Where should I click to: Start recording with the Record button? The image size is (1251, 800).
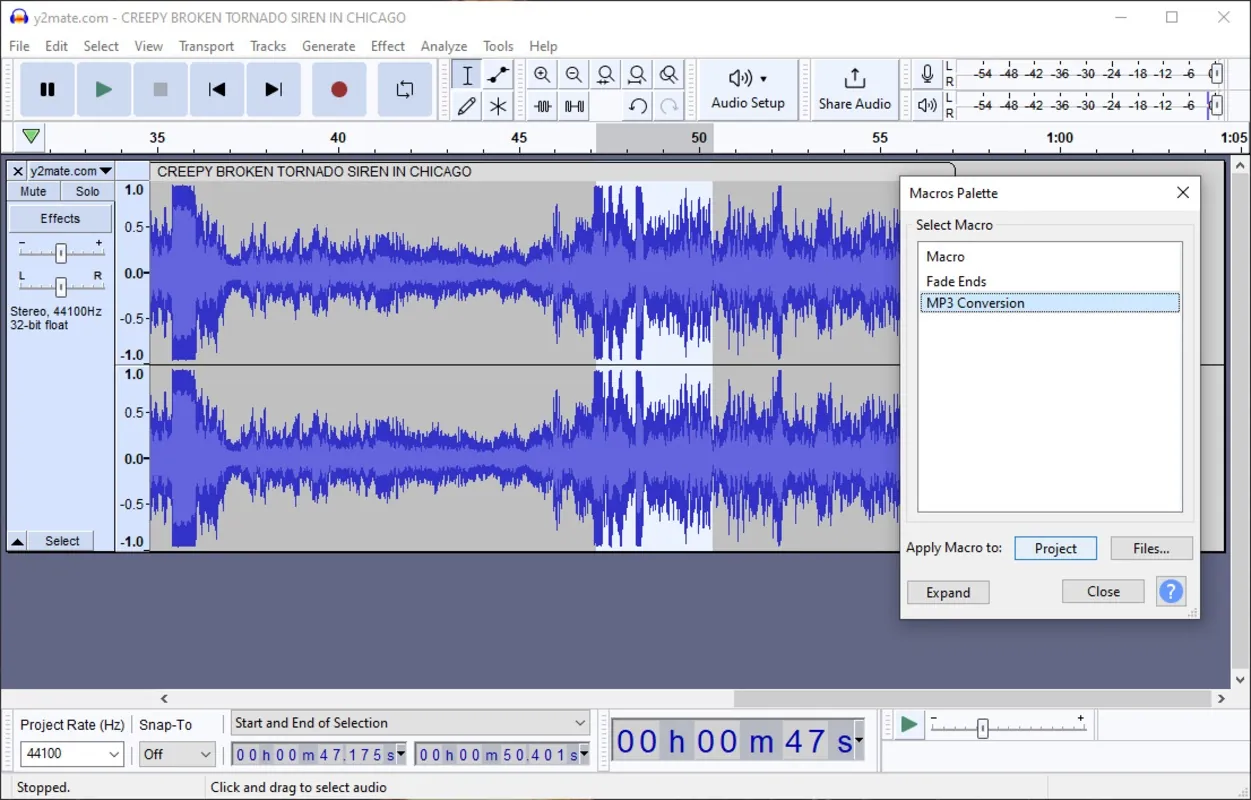[339, 90]
